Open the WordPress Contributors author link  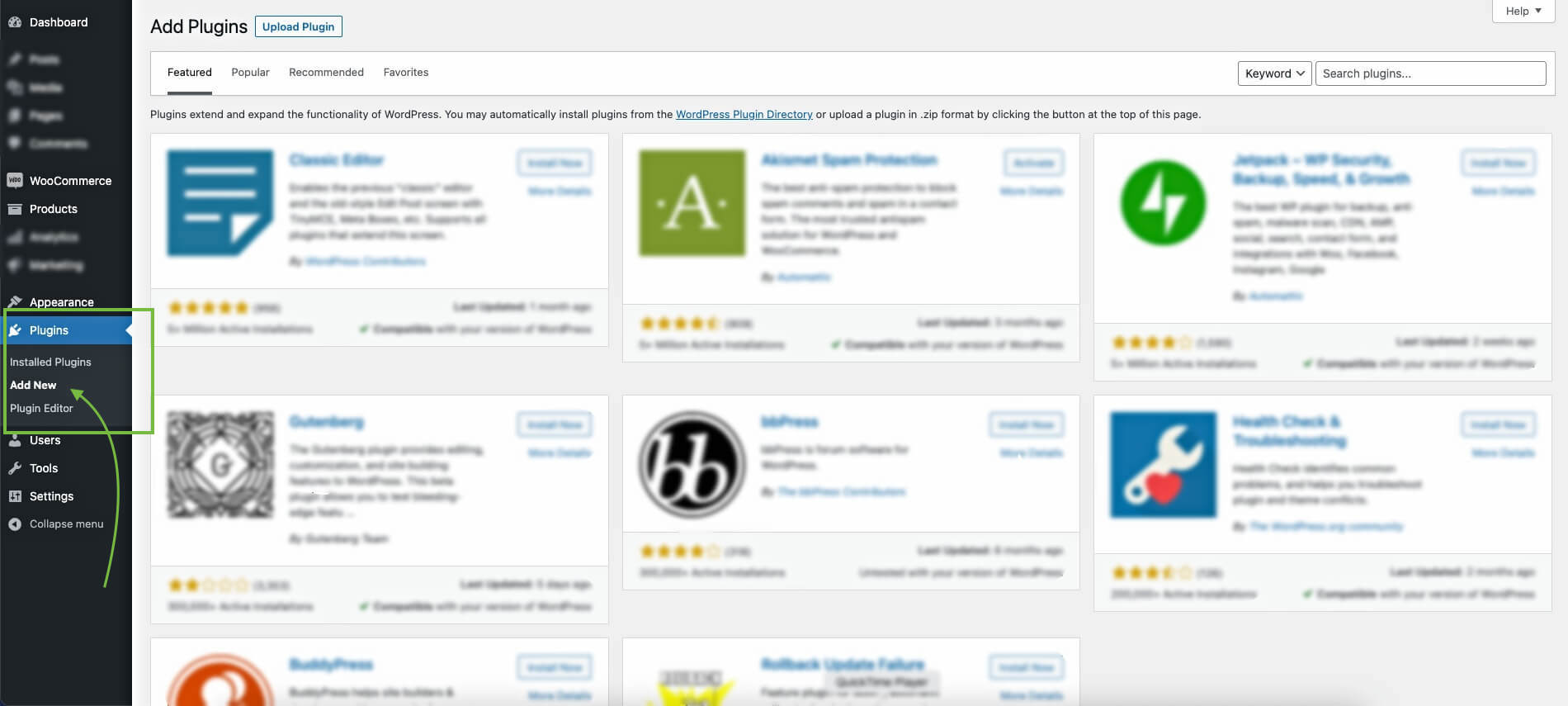pos(366,262)
